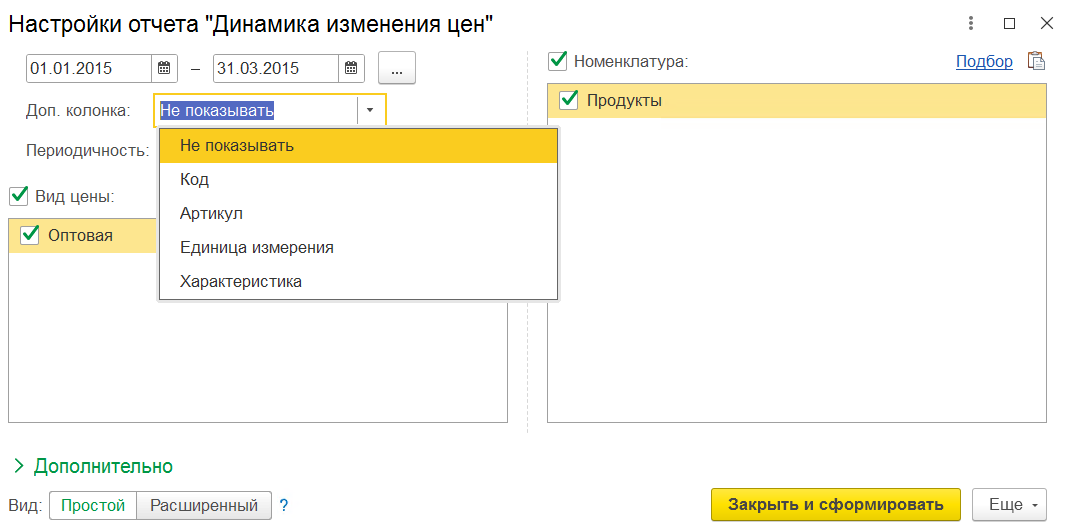1065x531 pixels.
Task: Click the Закрыть и сформировать button
Action: pyautogui.click(x=836, y=505)
